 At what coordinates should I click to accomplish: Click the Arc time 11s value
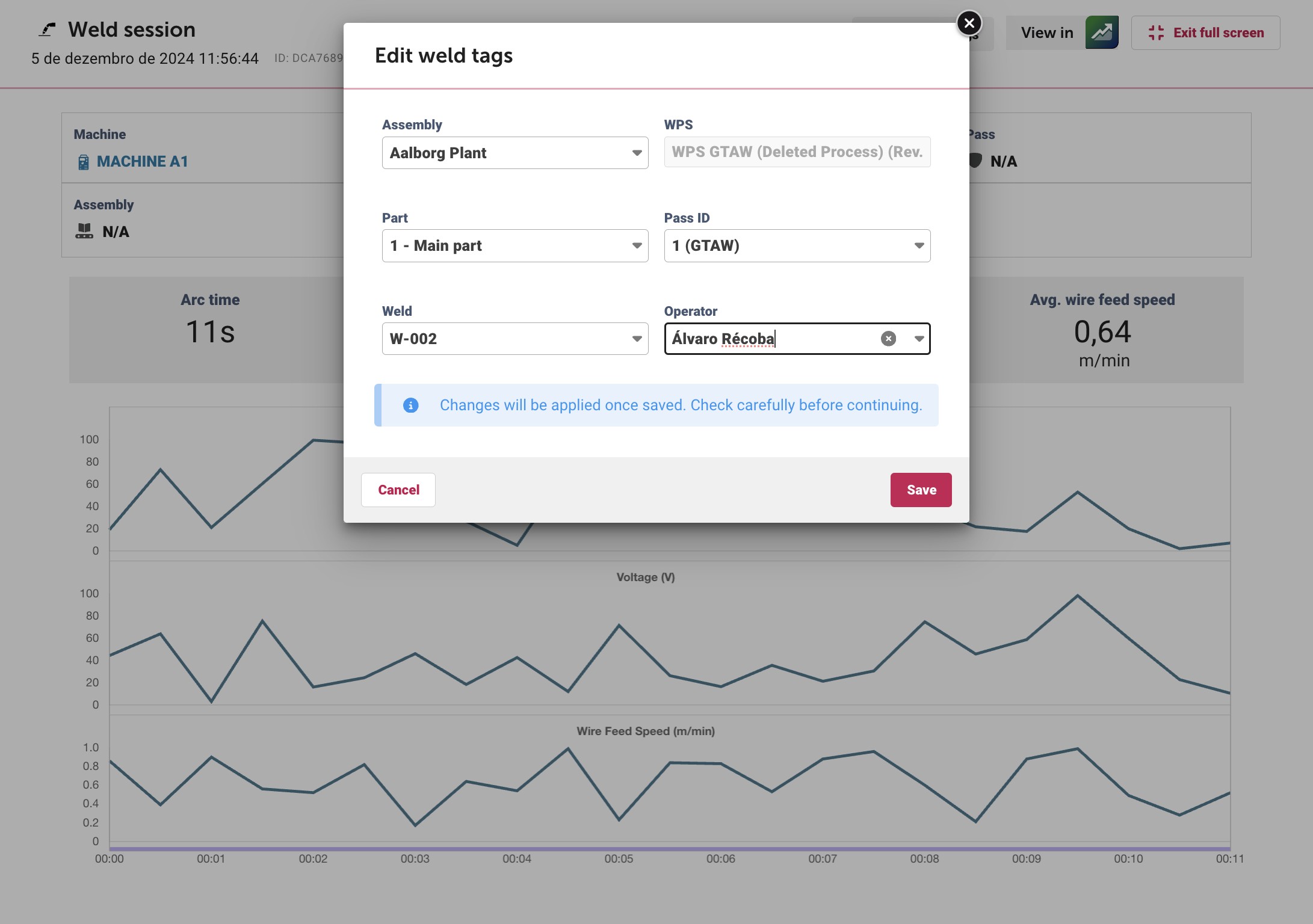coord(210,332)
